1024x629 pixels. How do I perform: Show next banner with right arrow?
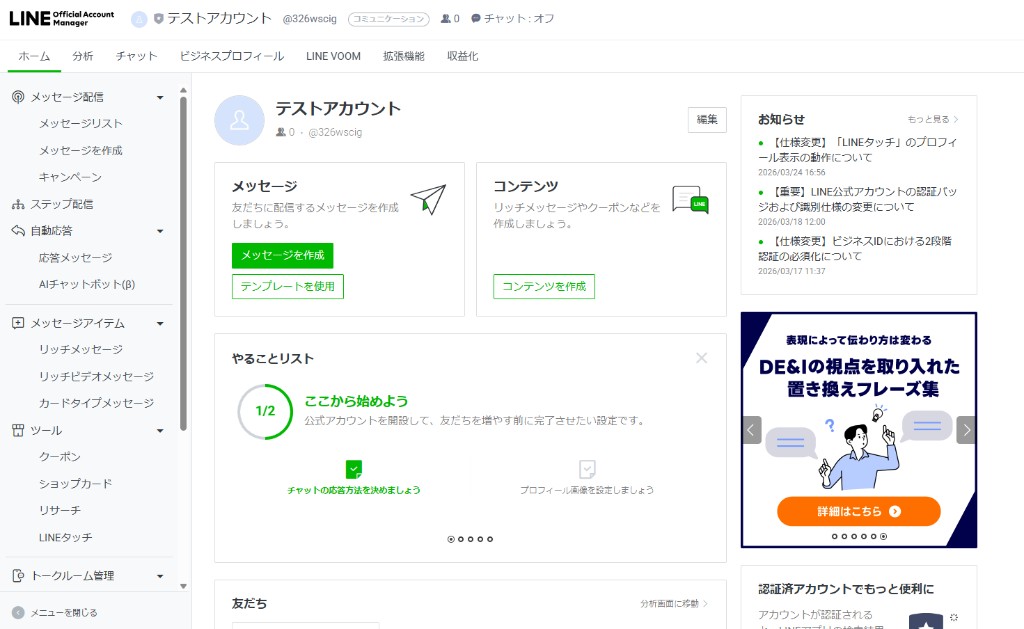(x=965, y=430)
